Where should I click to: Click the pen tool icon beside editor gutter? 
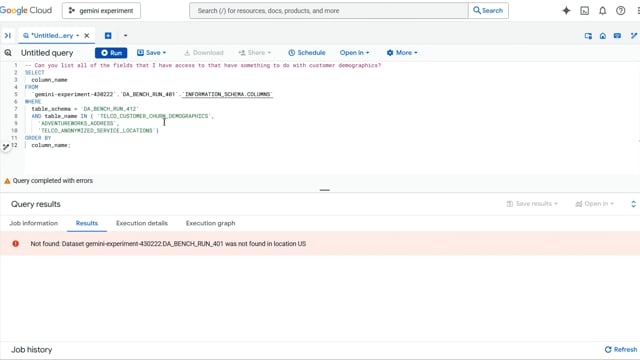tap(6, 147)
